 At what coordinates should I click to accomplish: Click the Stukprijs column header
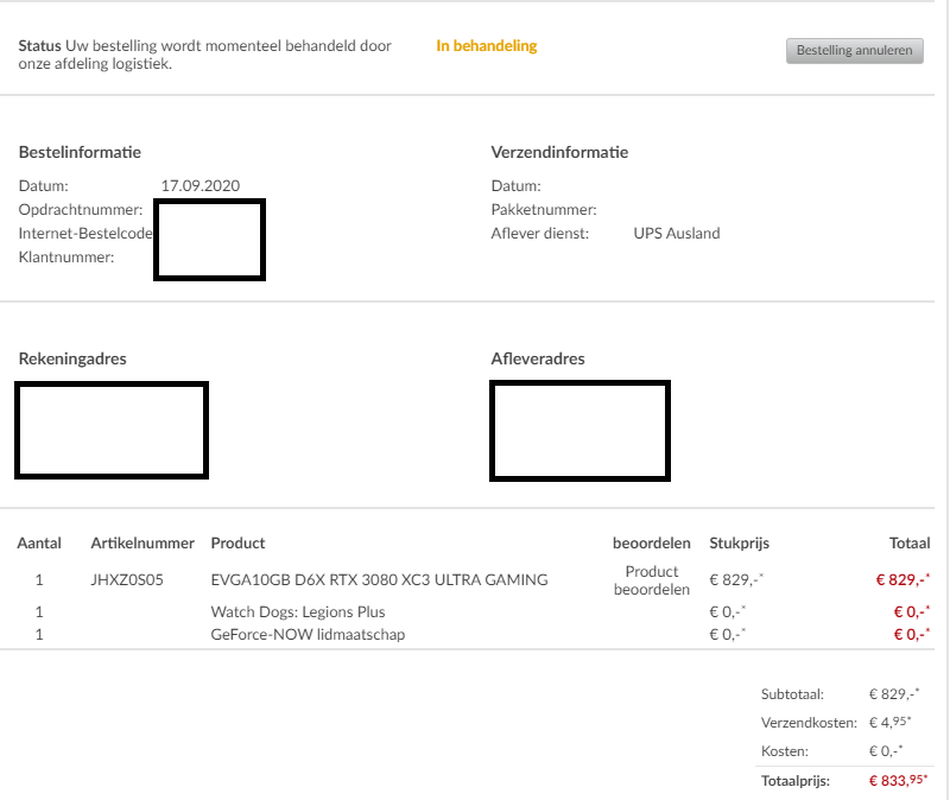pos(739,543)
